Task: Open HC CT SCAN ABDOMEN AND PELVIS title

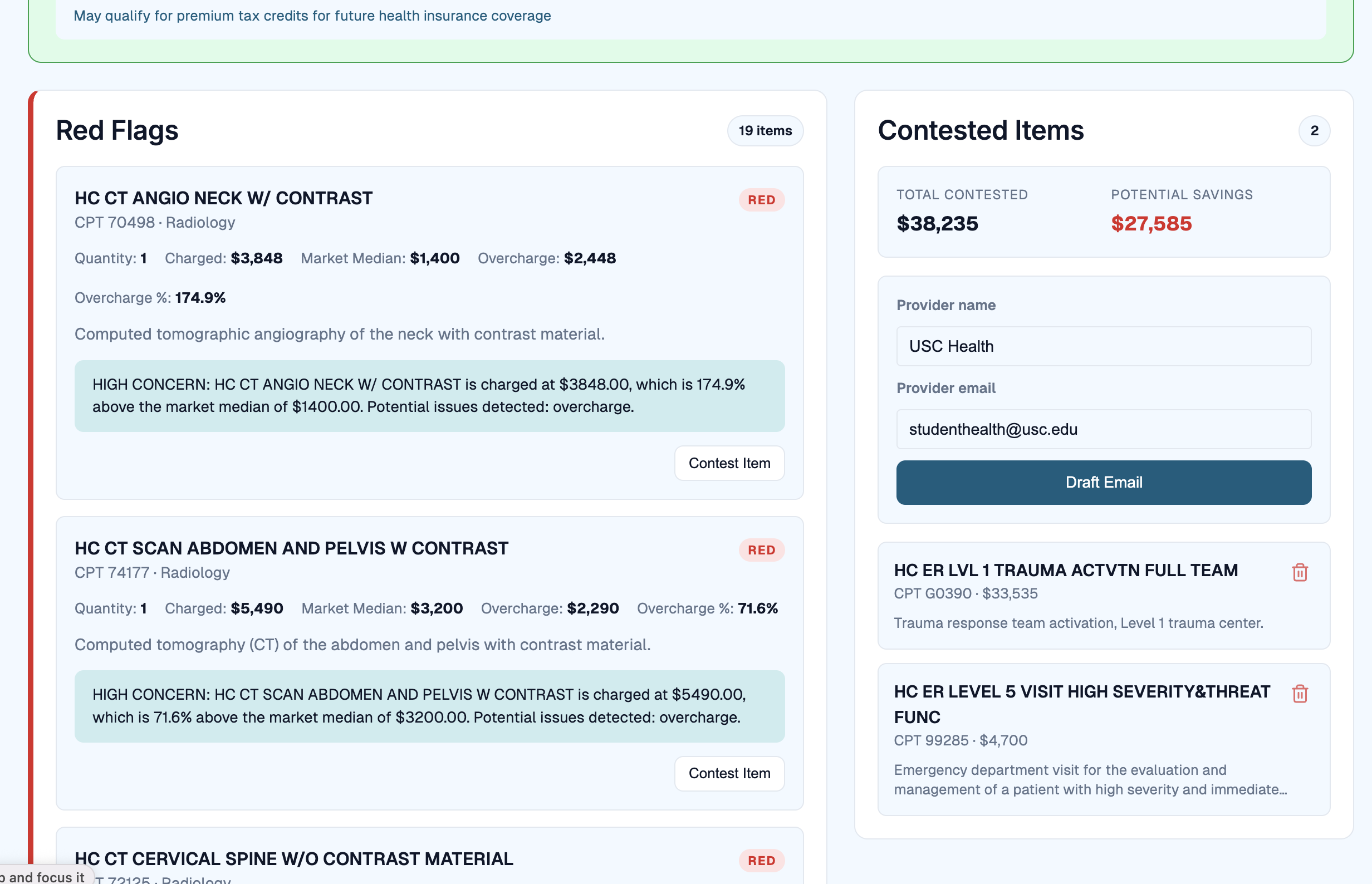Action: pos(291,548)
